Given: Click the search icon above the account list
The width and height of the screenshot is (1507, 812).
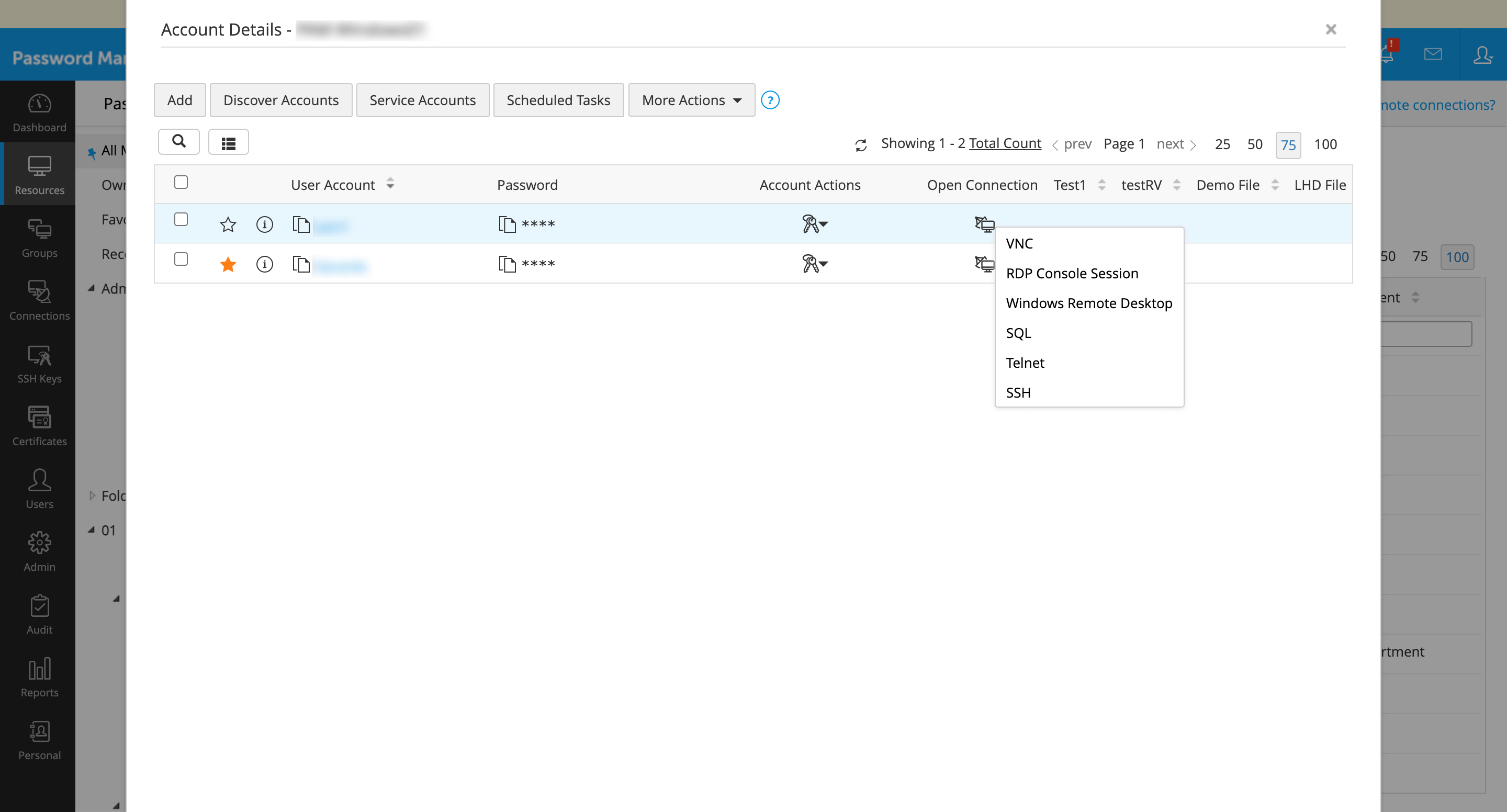Looking at the screenshot, I should click(179, 142).
